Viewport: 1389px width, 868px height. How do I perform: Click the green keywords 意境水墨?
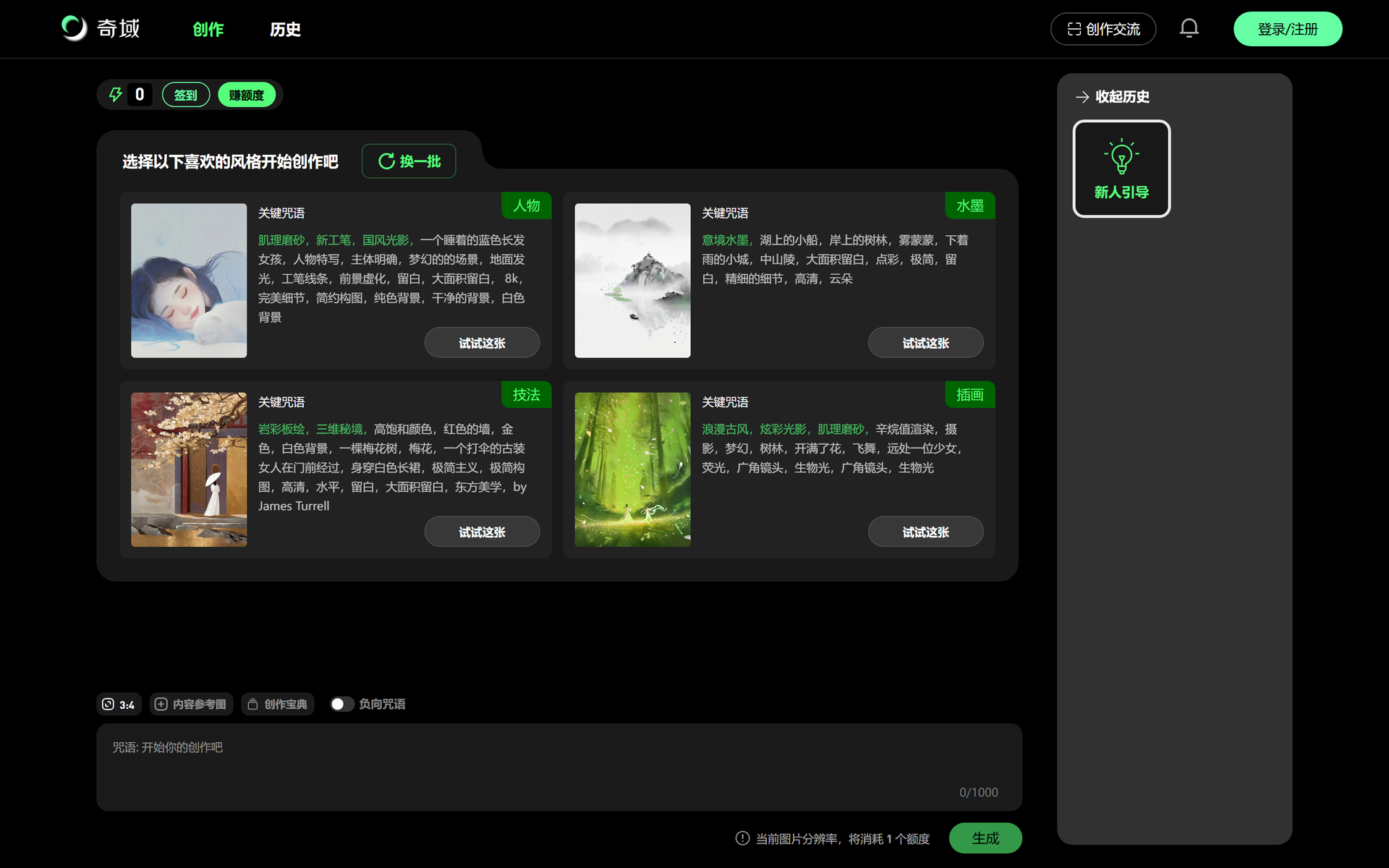coord(725,240)
